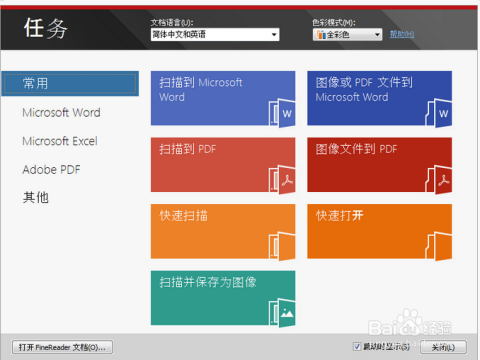Click the scanner page icon on 快速扫描 tile
This screenshot has width=480, height=360.
(282, 247)
